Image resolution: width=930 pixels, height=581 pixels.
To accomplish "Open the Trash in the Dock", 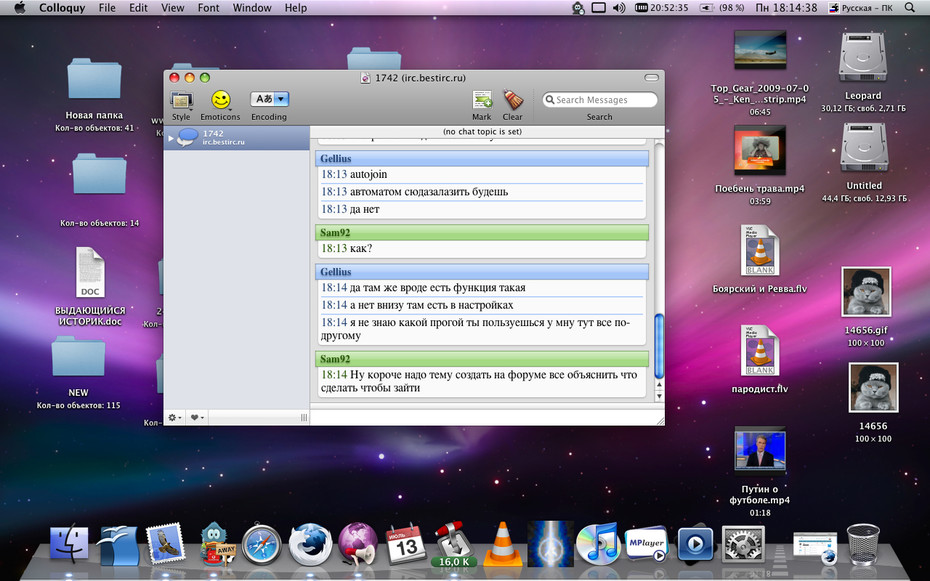I will point(863,544).
